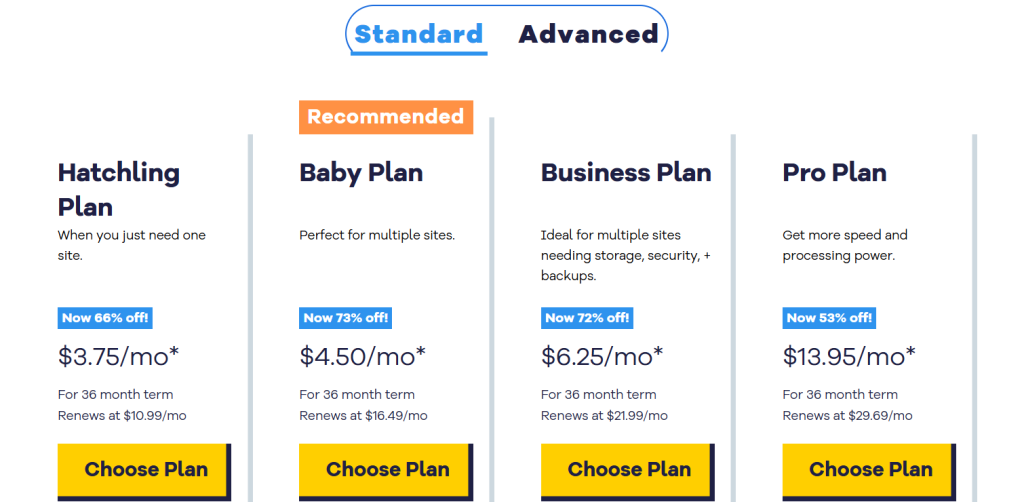Choose the Pro Plan
1024x502 pixels.
tap(870, 469)
